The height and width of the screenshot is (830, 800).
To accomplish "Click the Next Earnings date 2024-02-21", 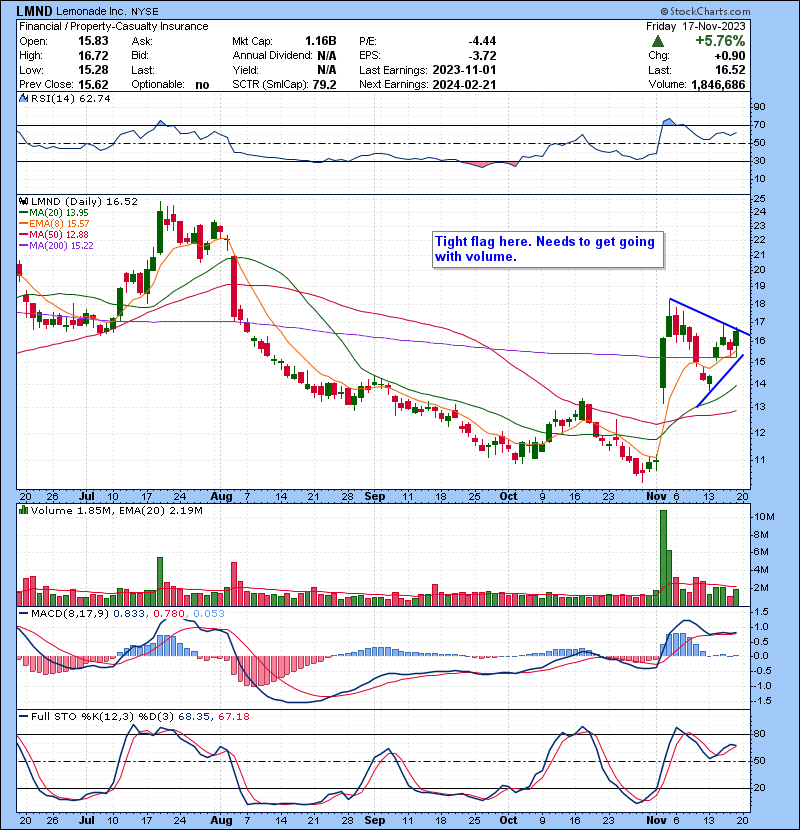I will pyautogui.click(x=464, y=85).
